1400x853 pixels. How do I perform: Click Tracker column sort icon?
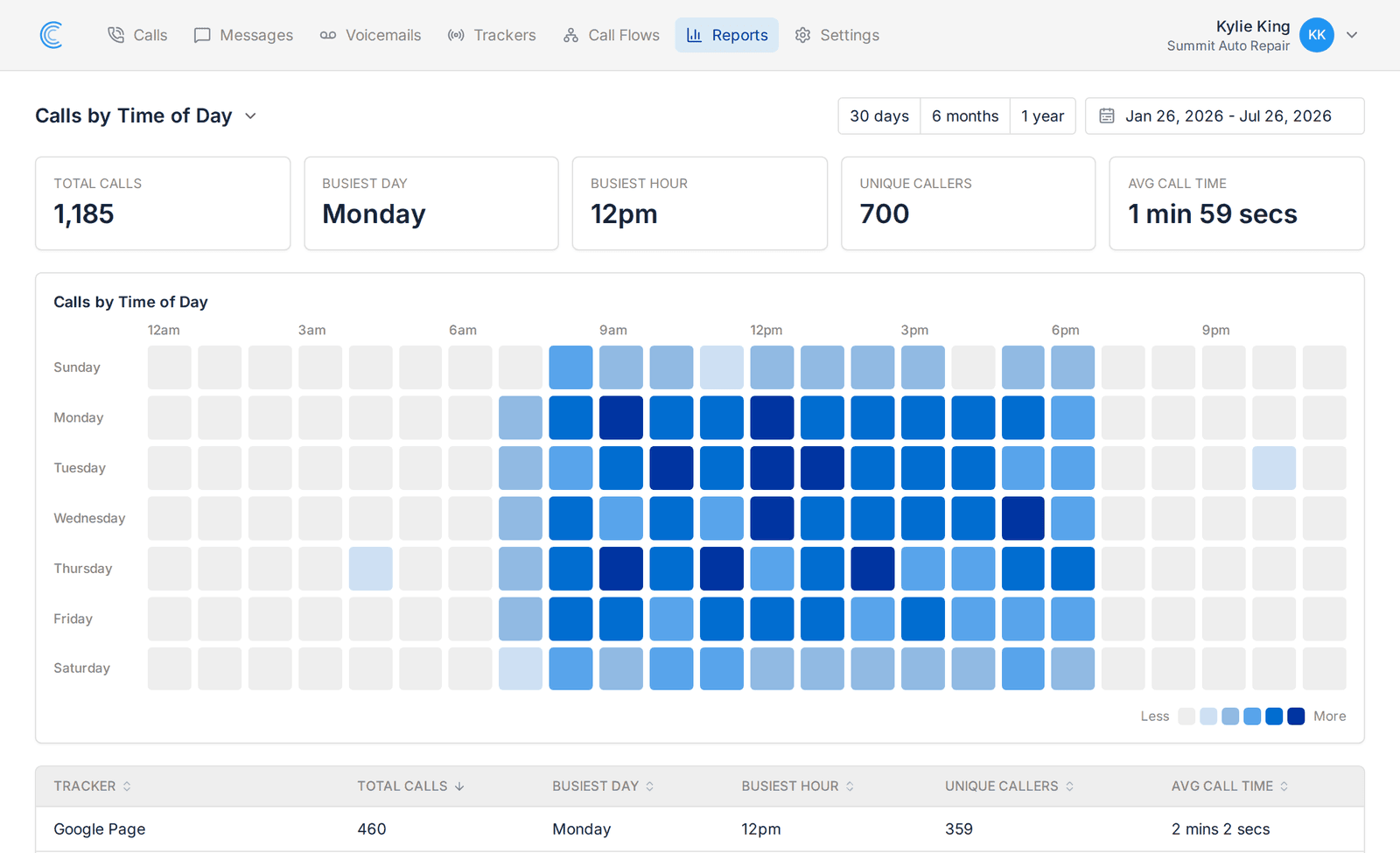tap(127, 787)
